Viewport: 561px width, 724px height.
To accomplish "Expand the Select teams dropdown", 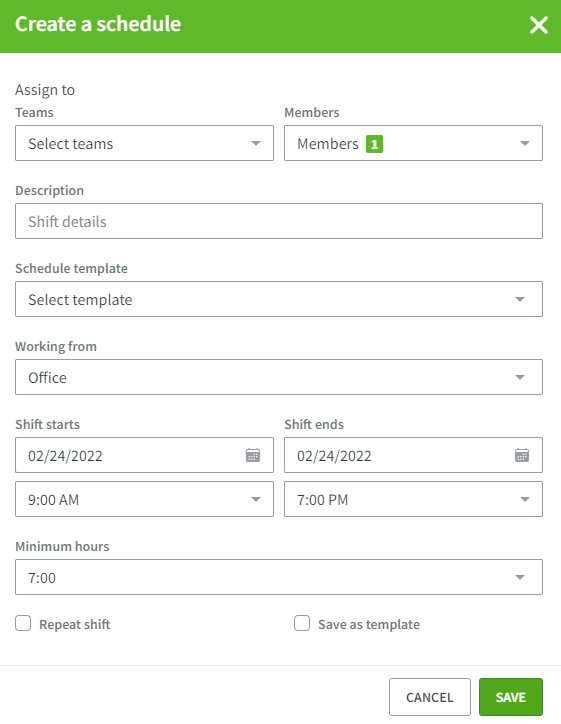I will 145,143.
